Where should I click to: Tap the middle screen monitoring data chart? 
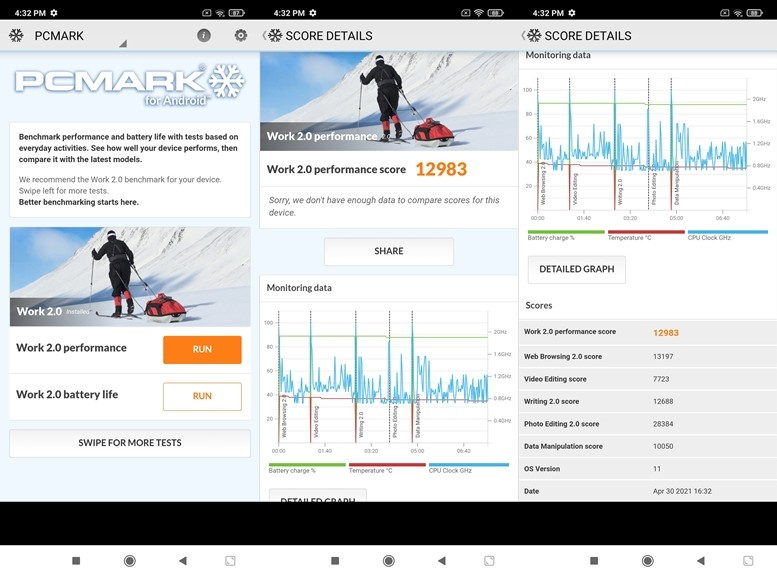point(387,382)
